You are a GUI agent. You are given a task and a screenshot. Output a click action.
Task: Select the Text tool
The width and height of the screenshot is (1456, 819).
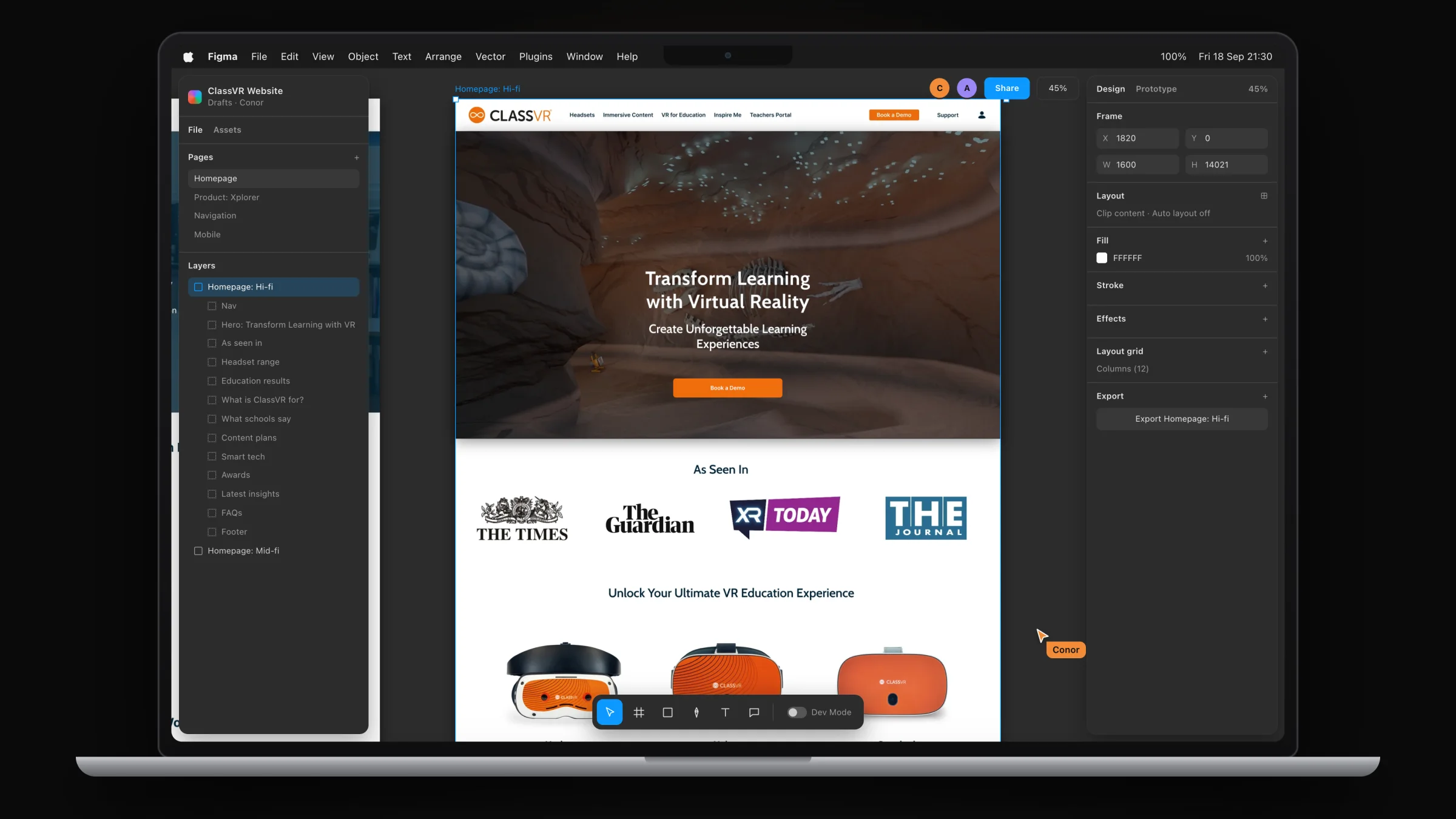pos(725,712)
